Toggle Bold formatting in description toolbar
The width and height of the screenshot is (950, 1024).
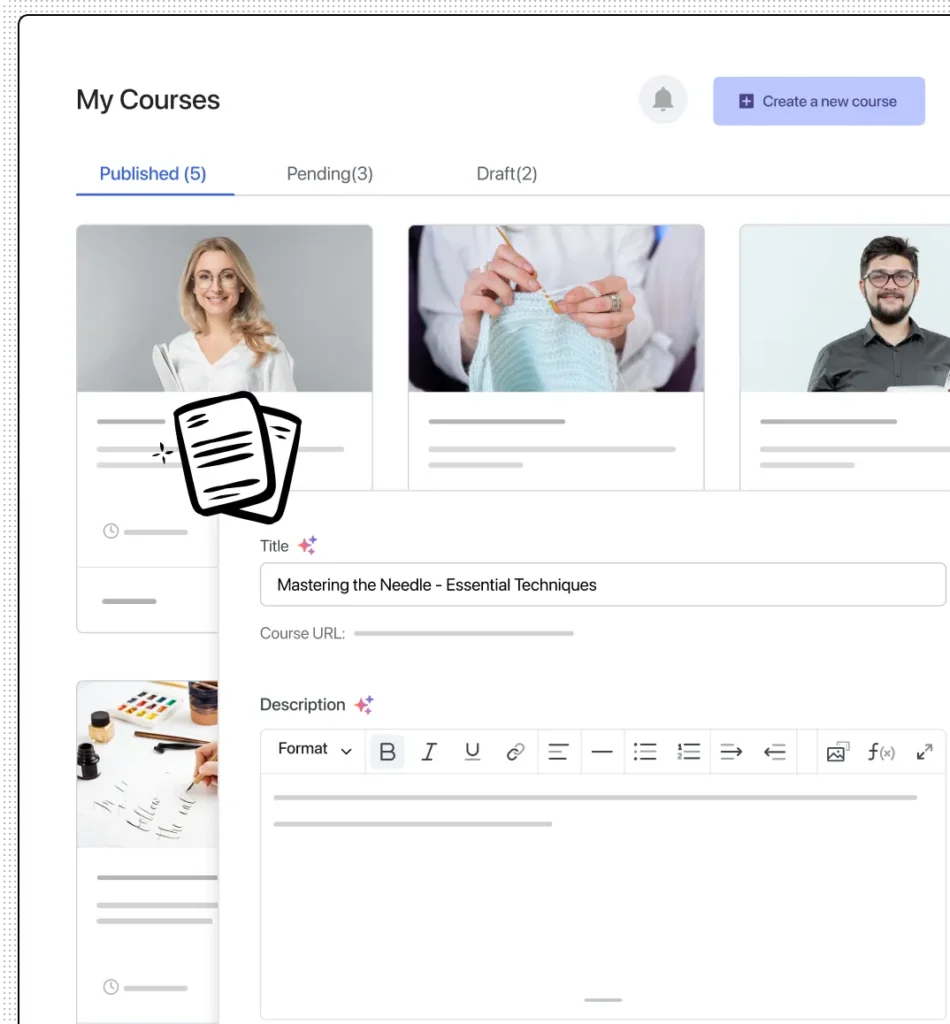387,752
